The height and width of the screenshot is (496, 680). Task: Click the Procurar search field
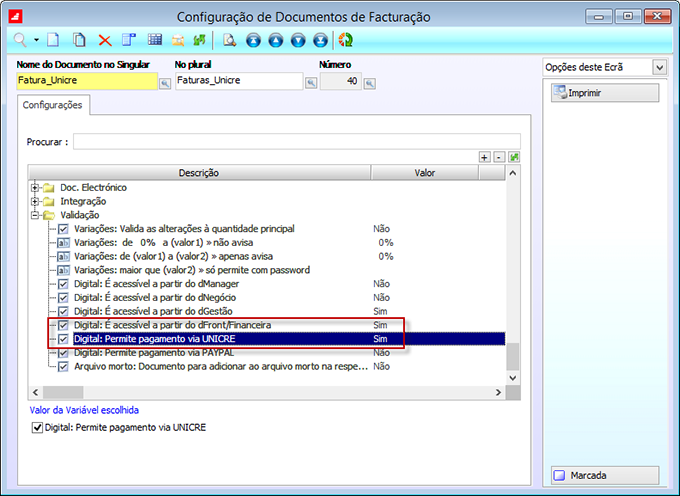click(x=297, y=141)
